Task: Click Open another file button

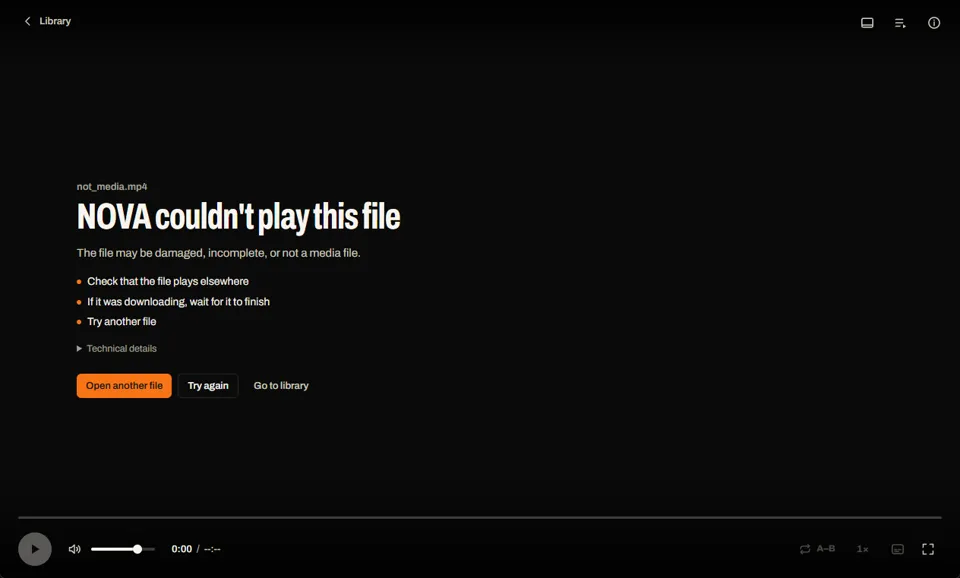Action: (124, 386)
